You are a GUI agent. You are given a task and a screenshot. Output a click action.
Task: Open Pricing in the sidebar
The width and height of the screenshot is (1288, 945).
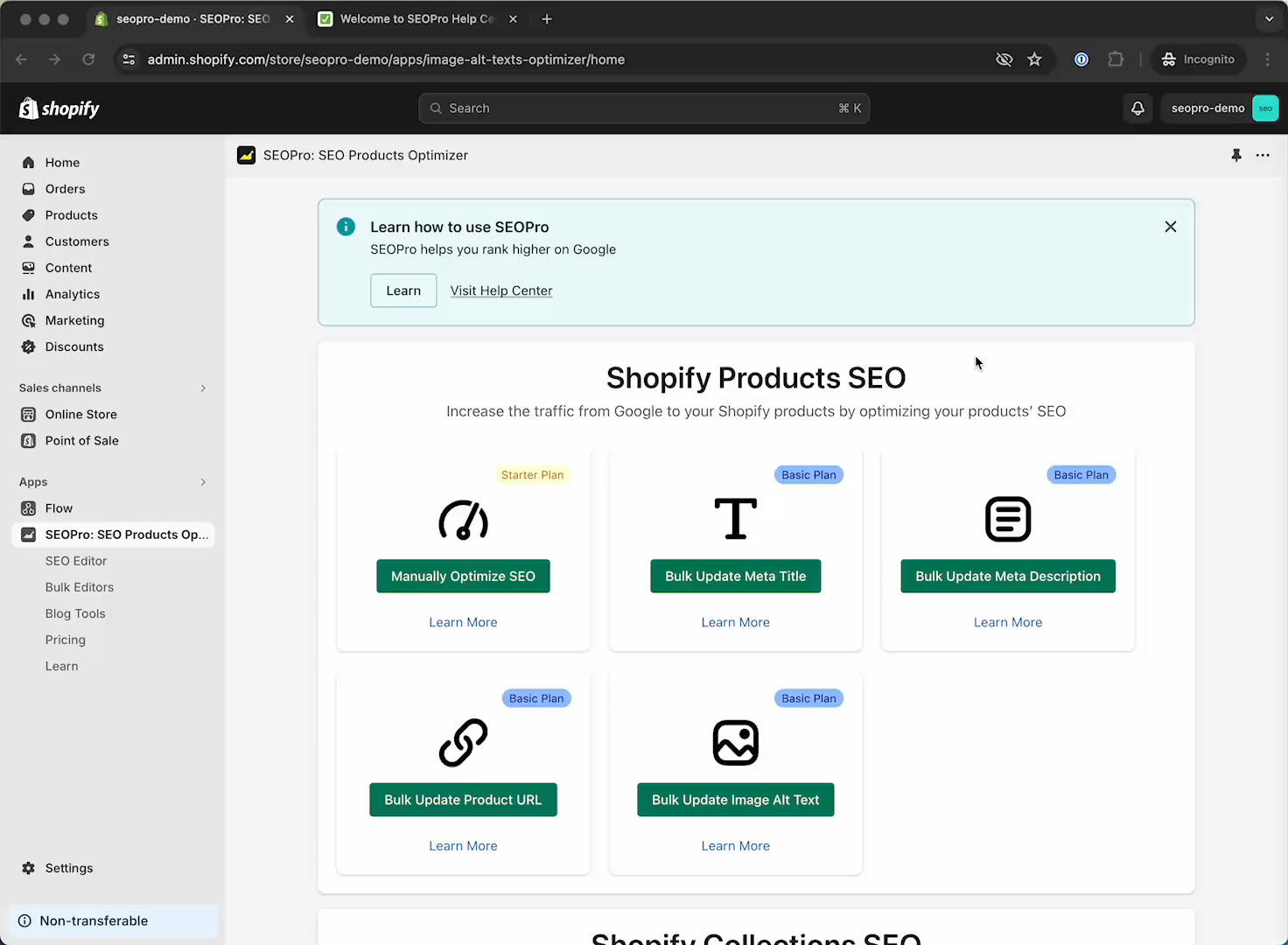click(66, 640)
